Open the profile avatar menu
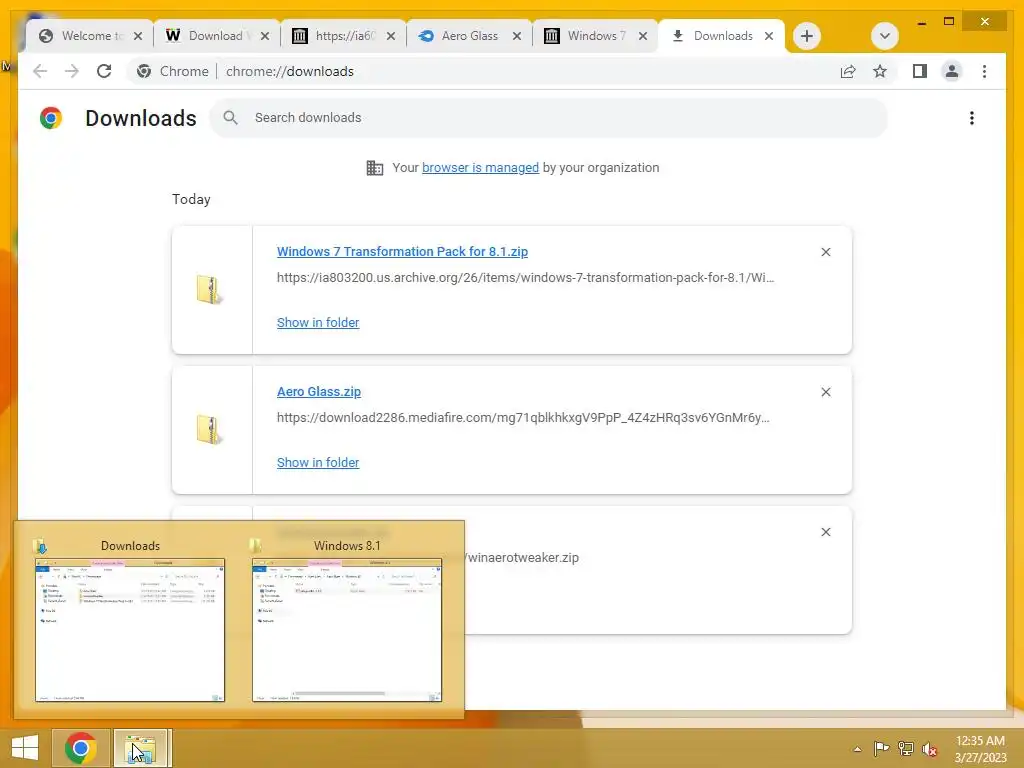 coord(952,71)
